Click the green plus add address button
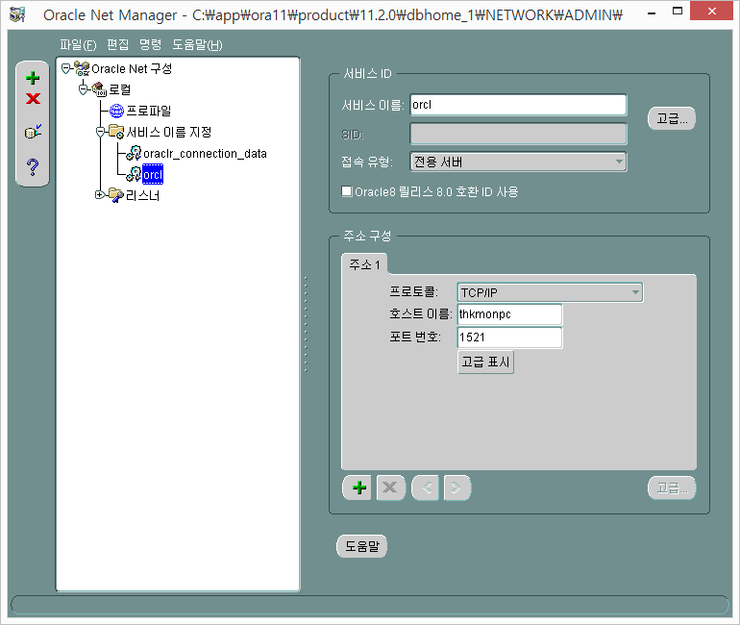Viewport: 740px width, 625px height. click(x=360, y=488)
